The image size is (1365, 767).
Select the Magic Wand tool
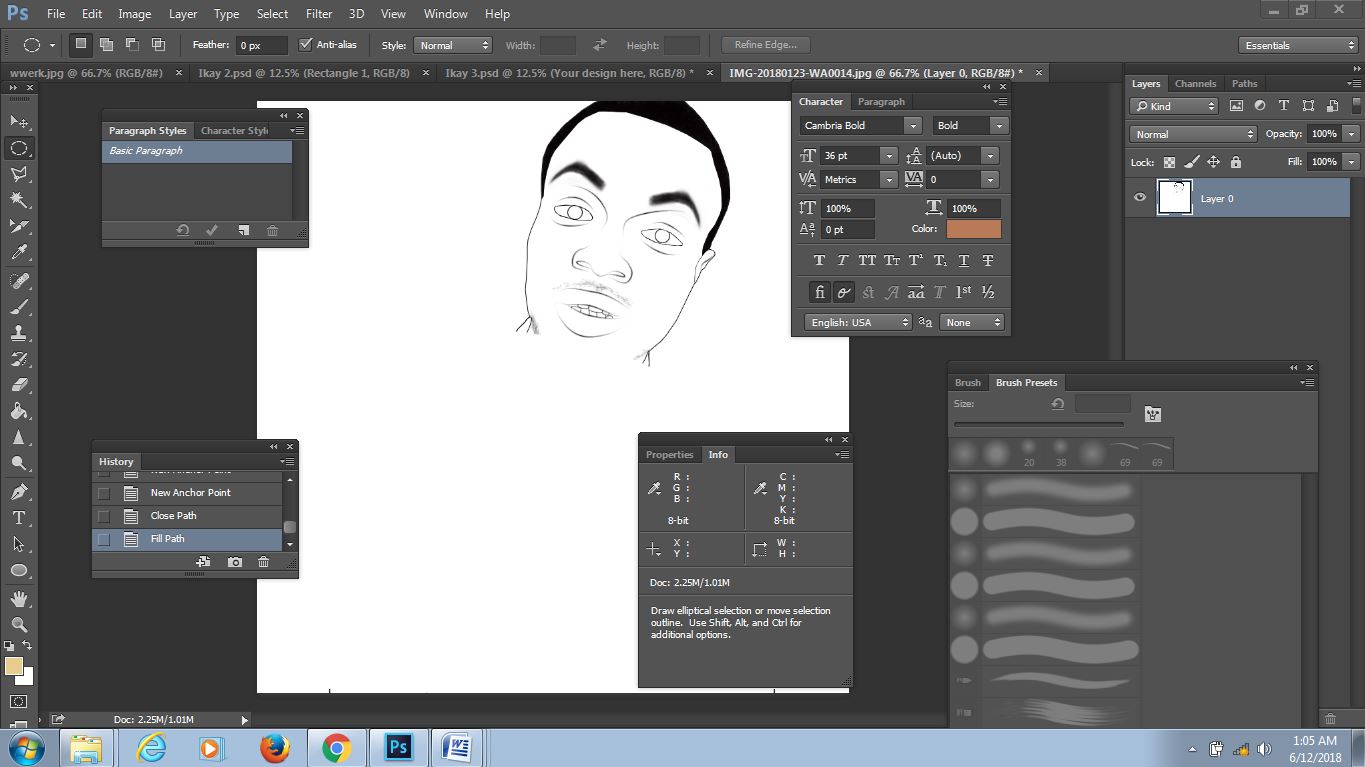tap(19, 200)
